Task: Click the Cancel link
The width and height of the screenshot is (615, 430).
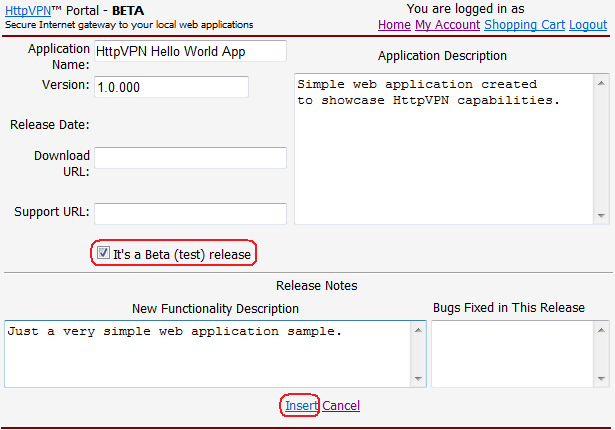Action: [x=341, y=405]
